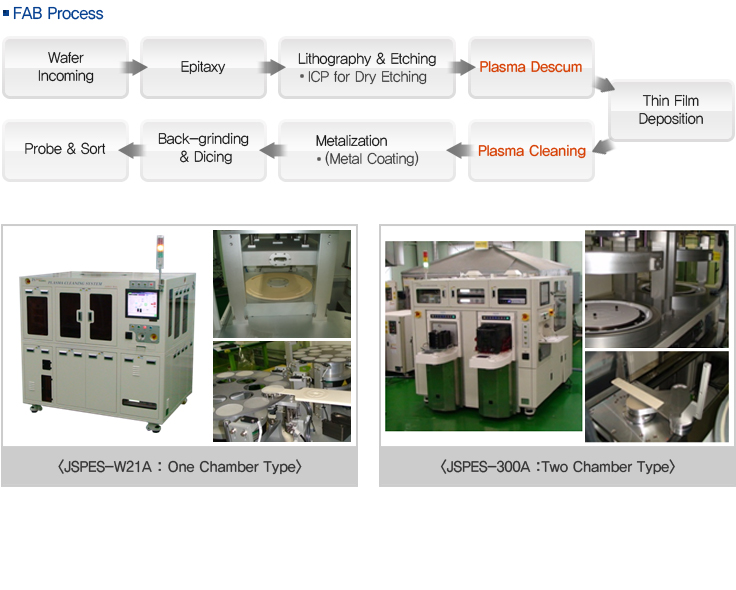This screenshot has width=736, height=590.
Task: Open the large JSPES-W21A machine photo
Action: click(x=105, y=335)
